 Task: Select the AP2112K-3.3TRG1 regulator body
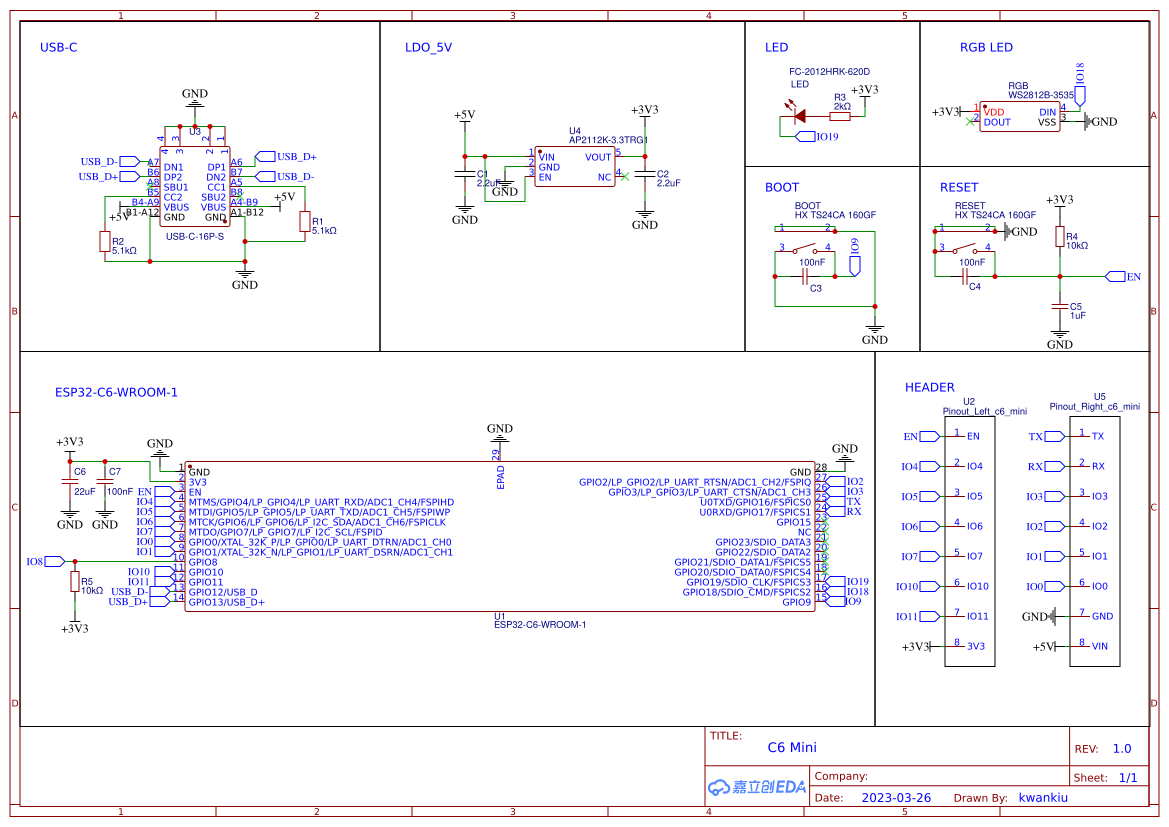click(574, 167)
